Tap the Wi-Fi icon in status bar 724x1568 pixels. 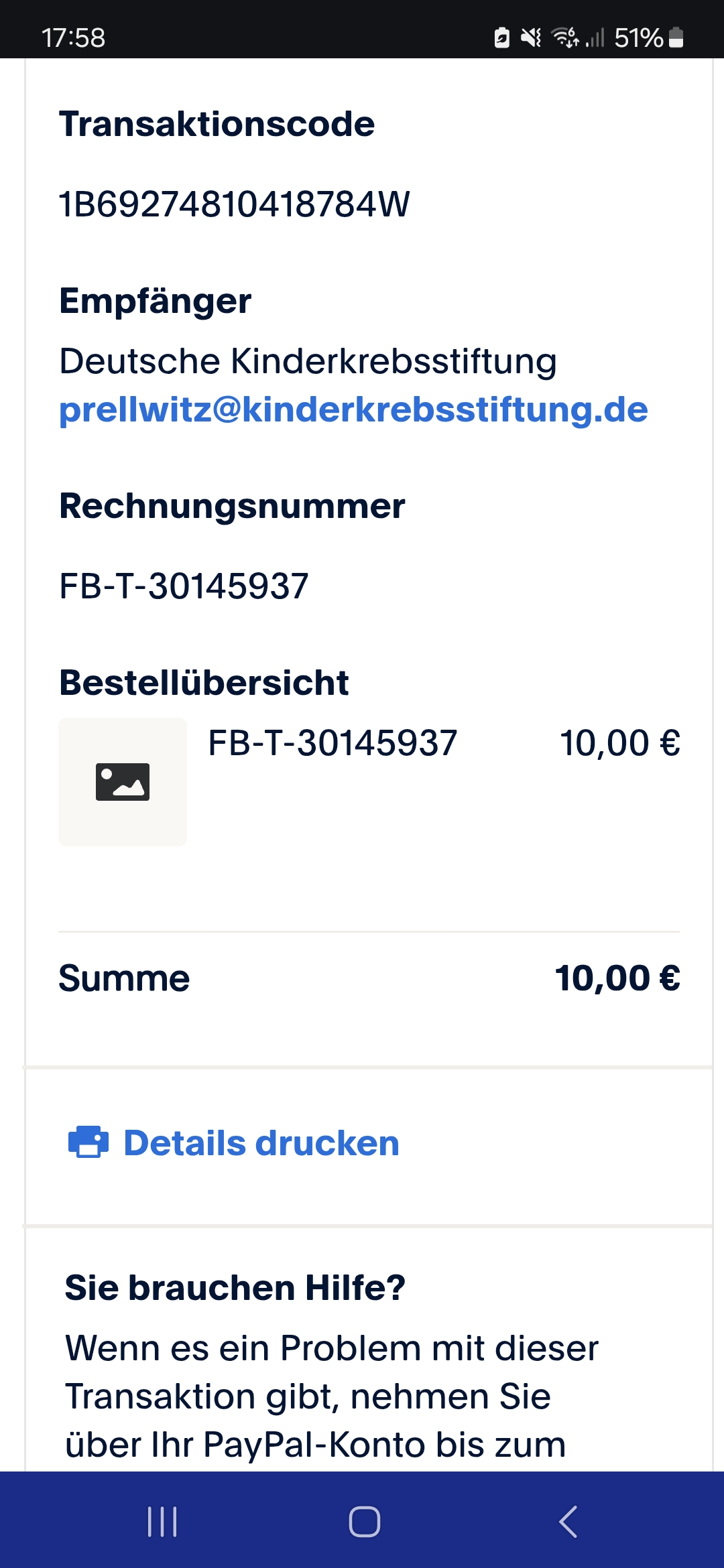pos(564,38)
